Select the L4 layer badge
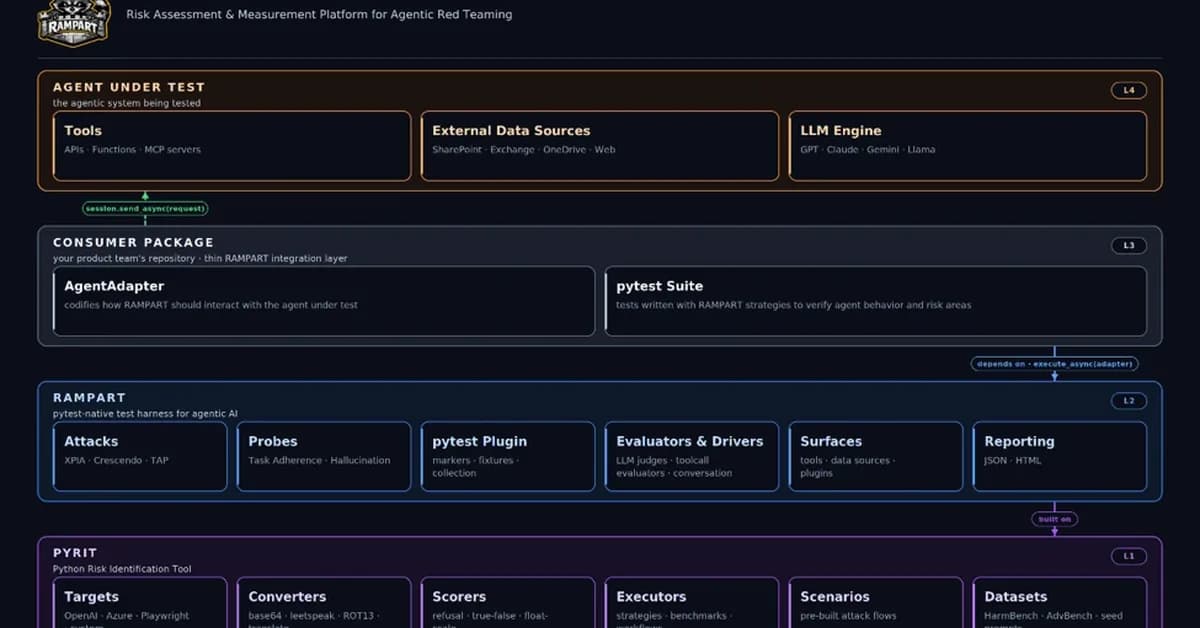 (x=1129, y=90)
